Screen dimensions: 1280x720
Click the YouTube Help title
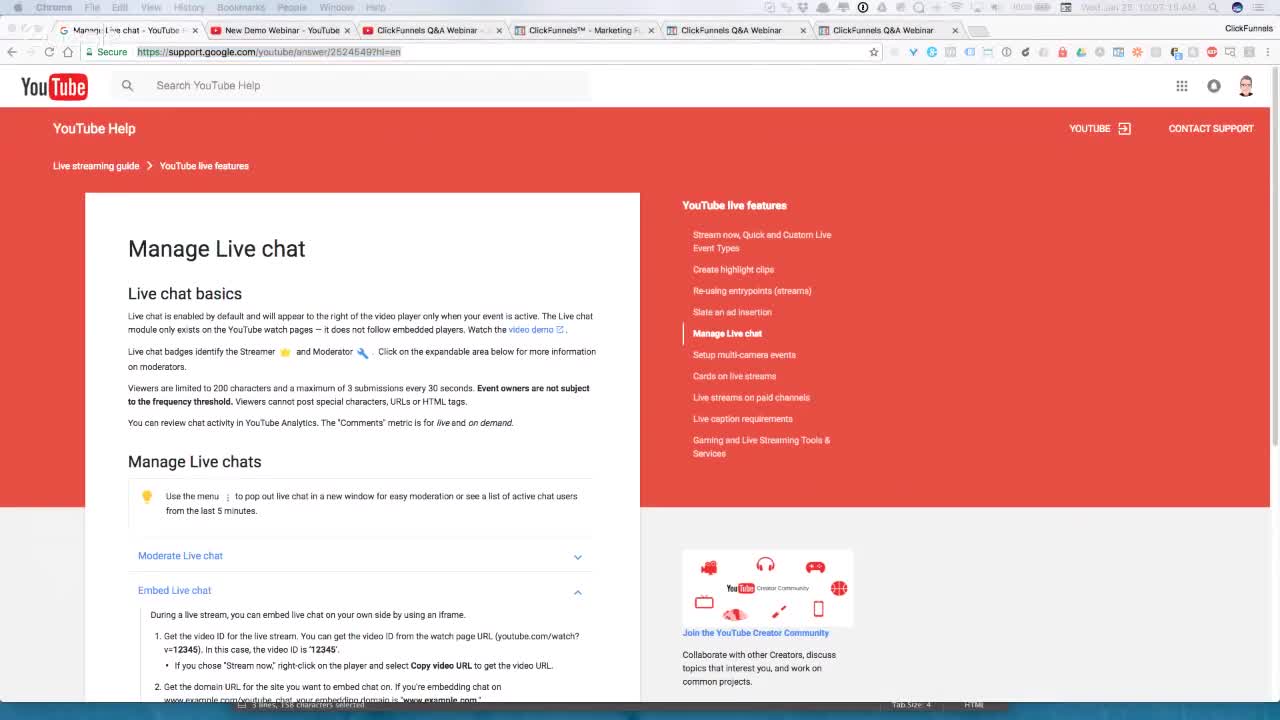click(x=94, y=128)
